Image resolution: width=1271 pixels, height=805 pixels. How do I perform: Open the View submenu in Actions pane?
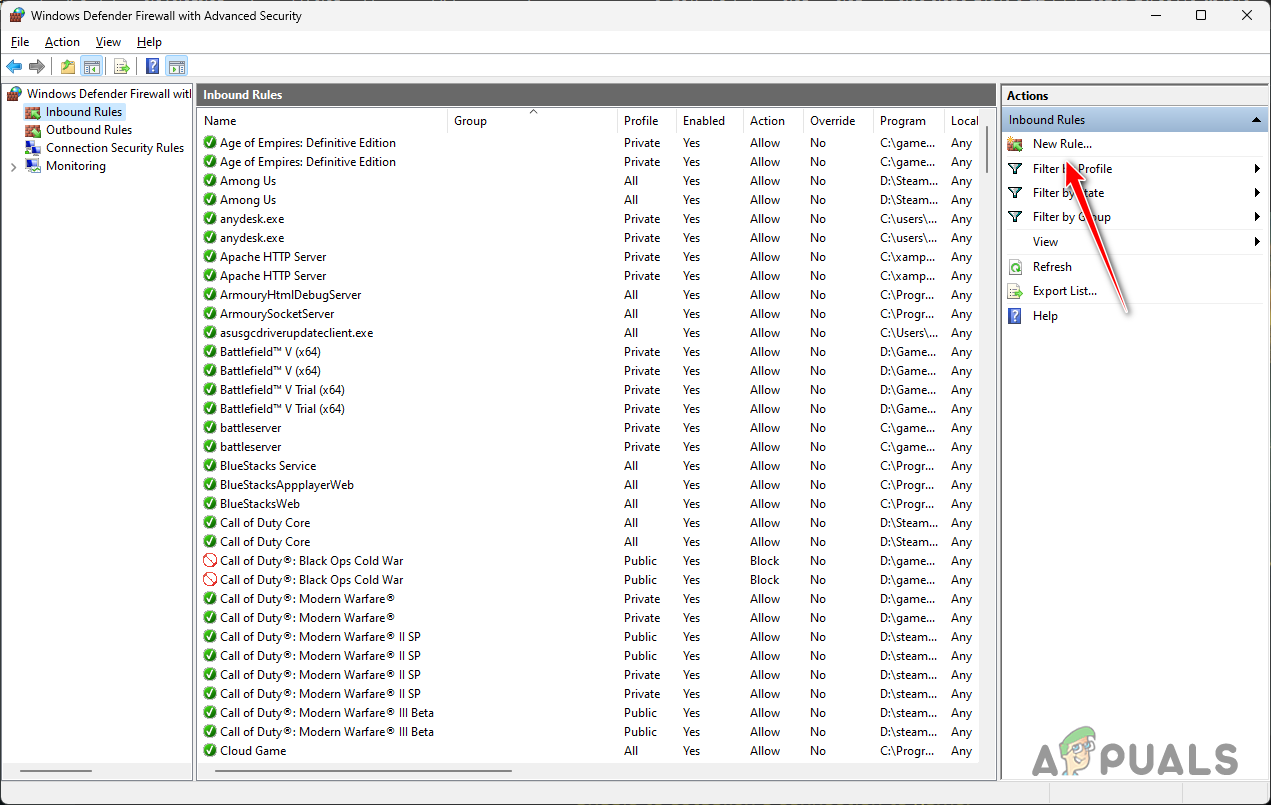(1045, 241)
